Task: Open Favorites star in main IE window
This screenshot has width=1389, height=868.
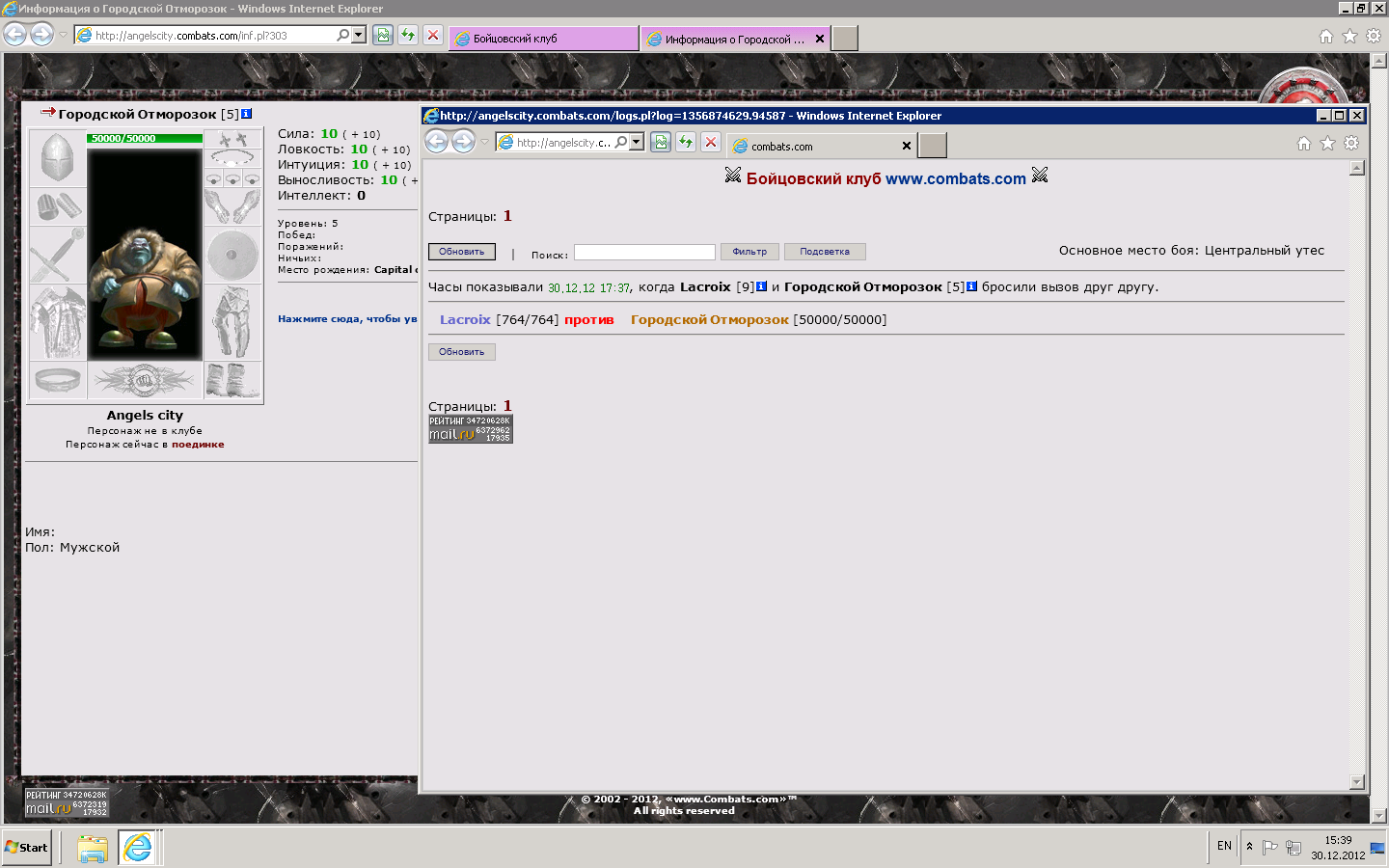Action: point(1349,37)
